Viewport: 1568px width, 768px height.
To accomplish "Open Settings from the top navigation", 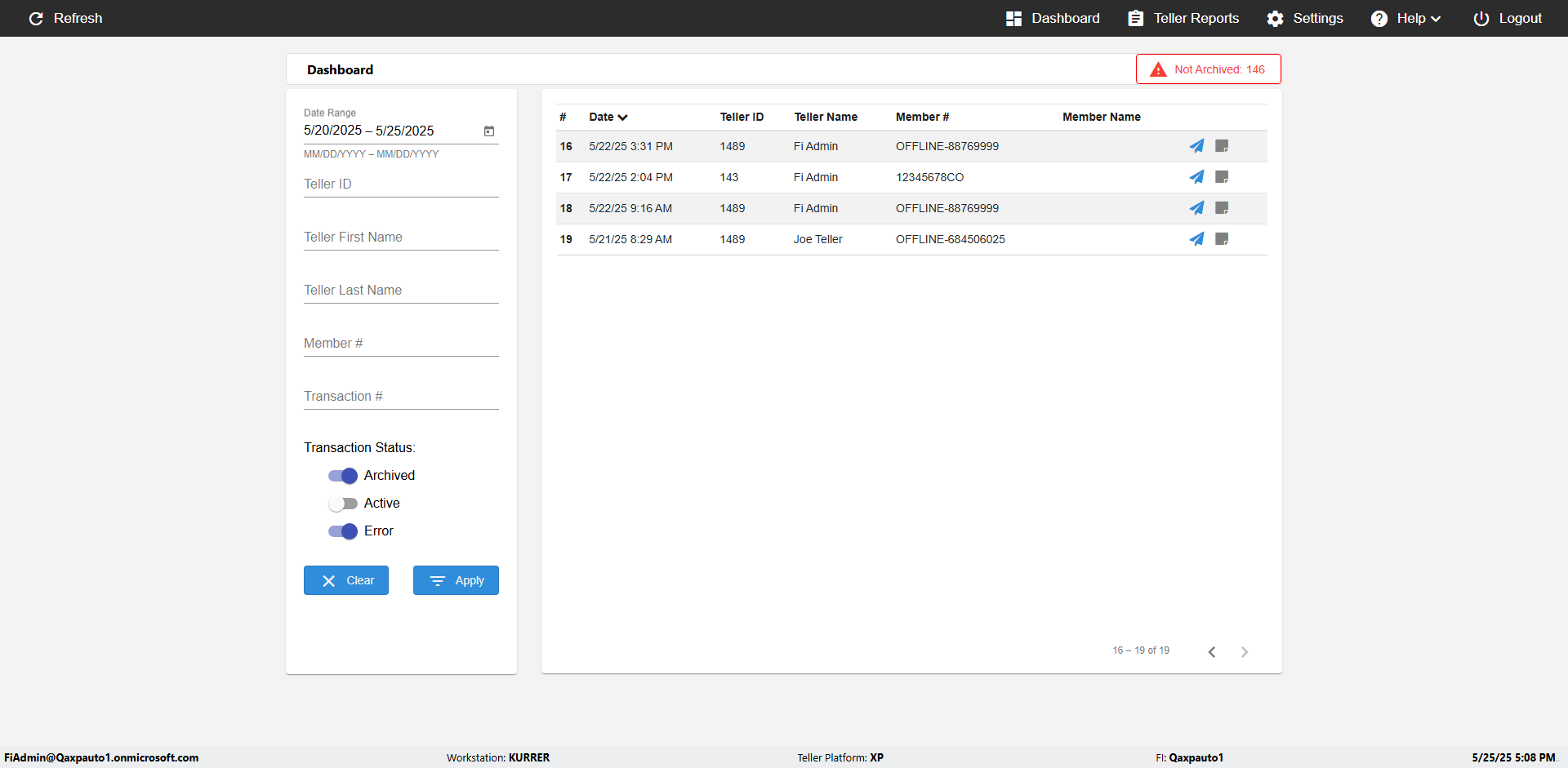I will pyautogui.click(x=1305, y=18).
